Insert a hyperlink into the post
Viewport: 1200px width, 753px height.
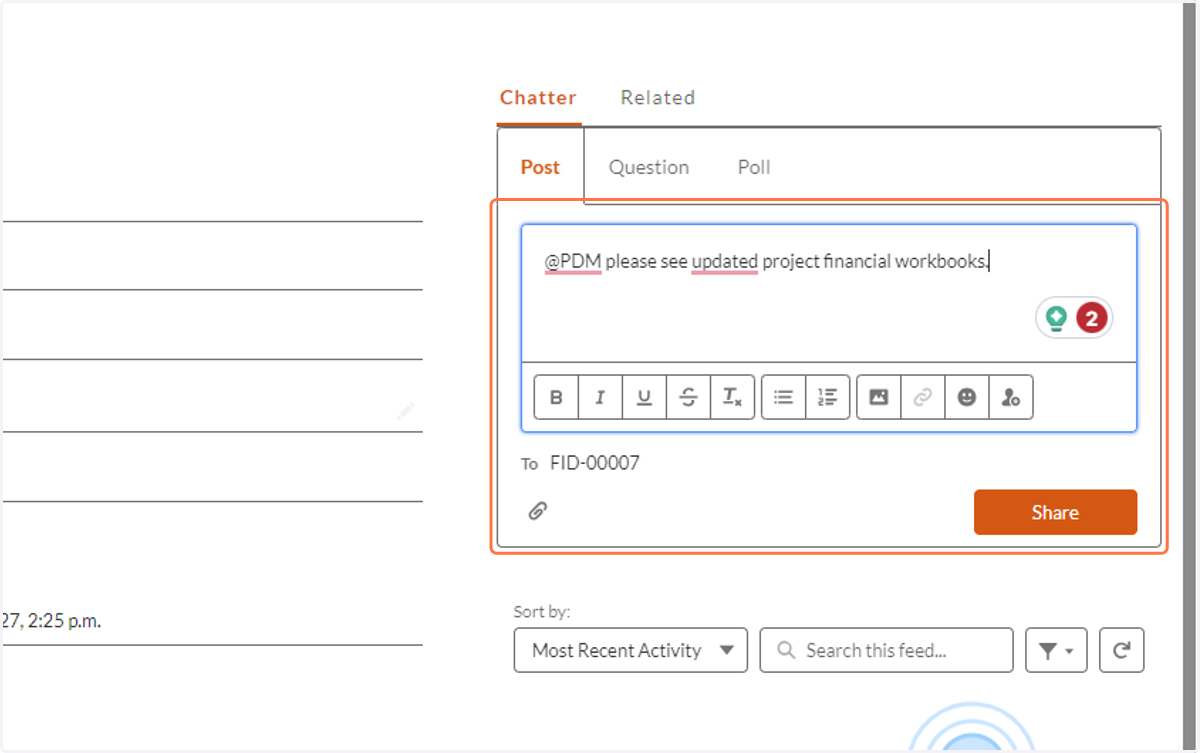click(x=923, y=397)
